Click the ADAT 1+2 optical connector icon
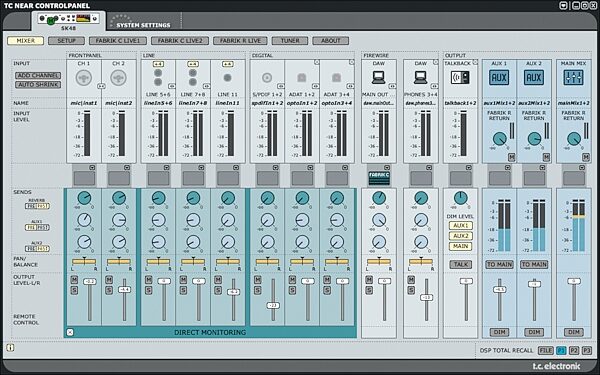 click(x=302, y=78)
